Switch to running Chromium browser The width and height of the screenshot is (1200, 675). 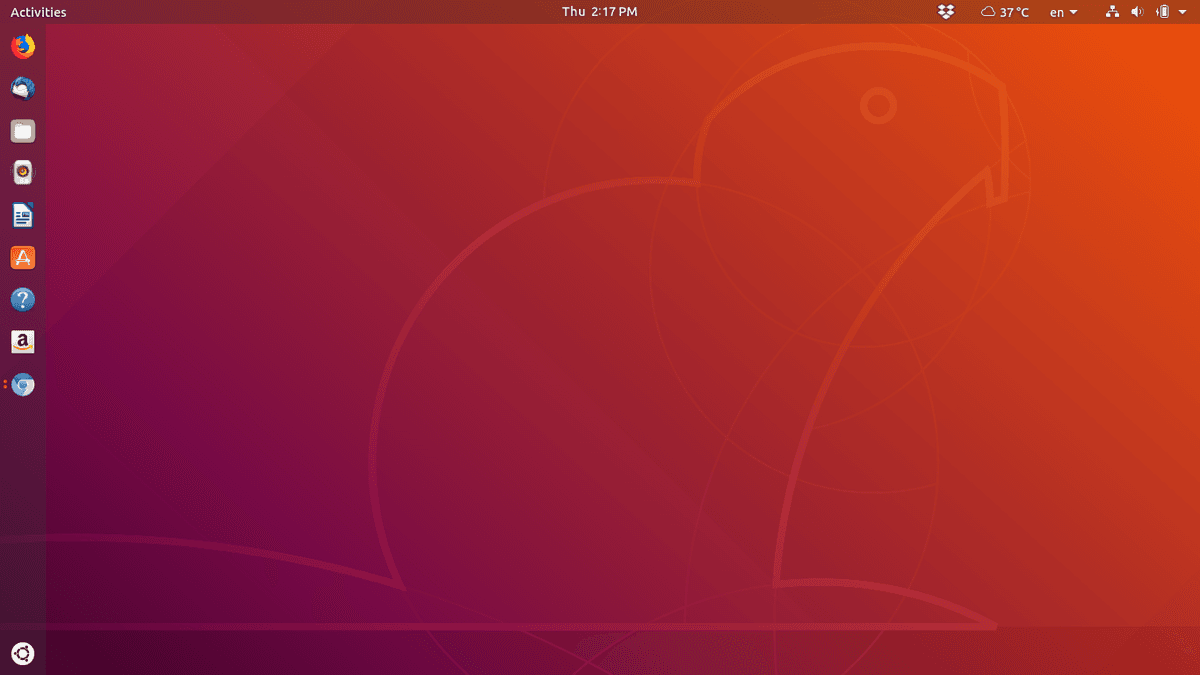23,385
